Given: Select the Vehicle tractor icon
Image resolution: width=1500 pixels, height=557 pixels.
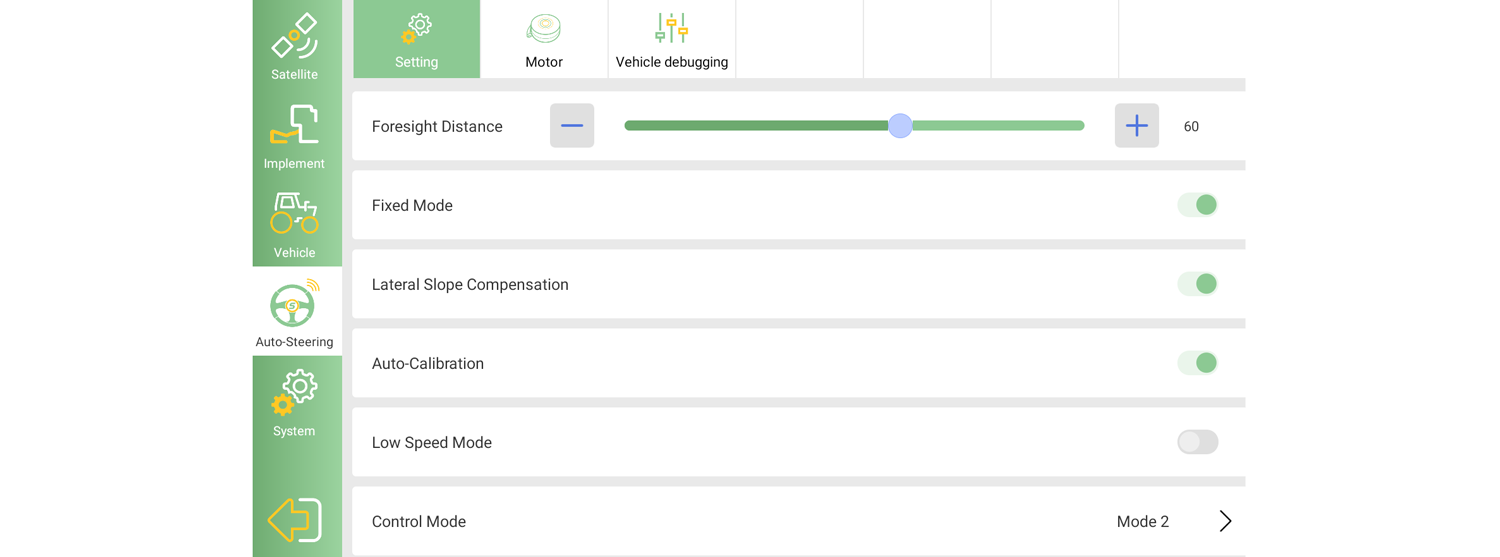Looking at the screenshot, I should (294, 213).
